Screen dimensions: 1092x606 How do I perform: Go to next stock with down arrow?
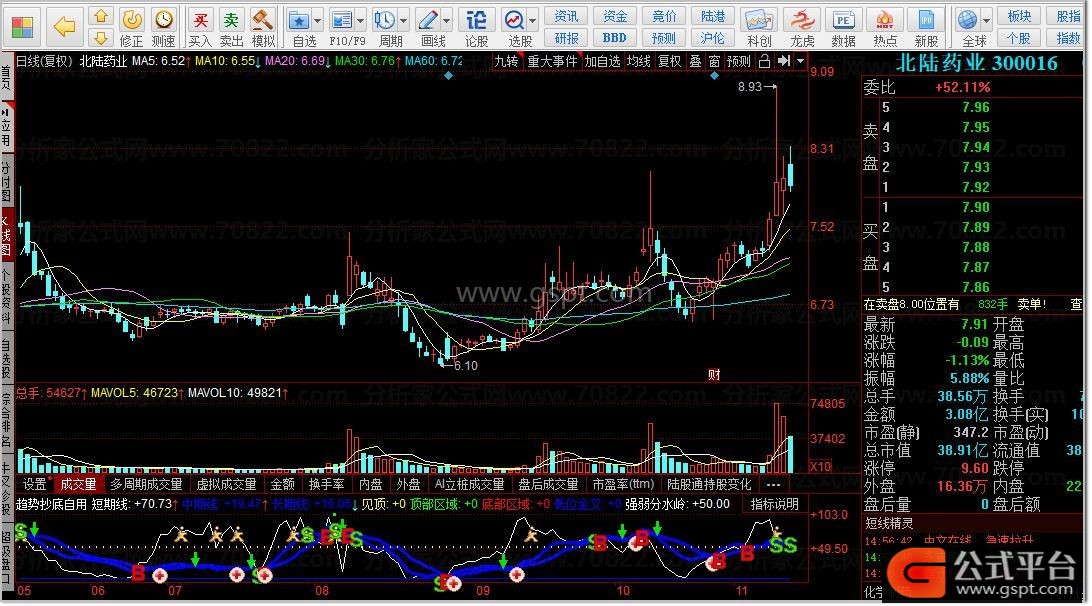101,37
